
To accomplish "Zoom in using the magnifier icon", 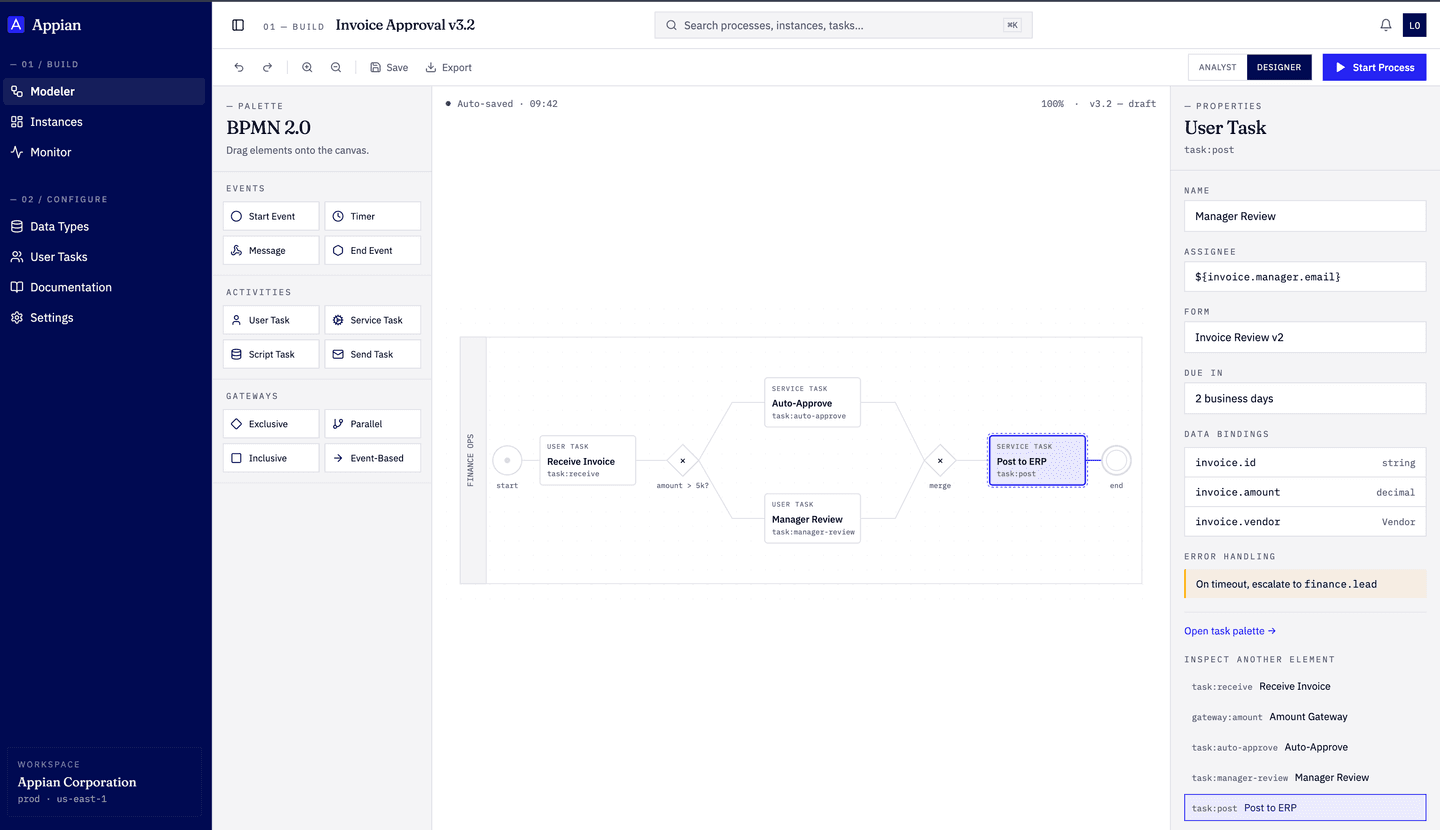I will (307, 67).
